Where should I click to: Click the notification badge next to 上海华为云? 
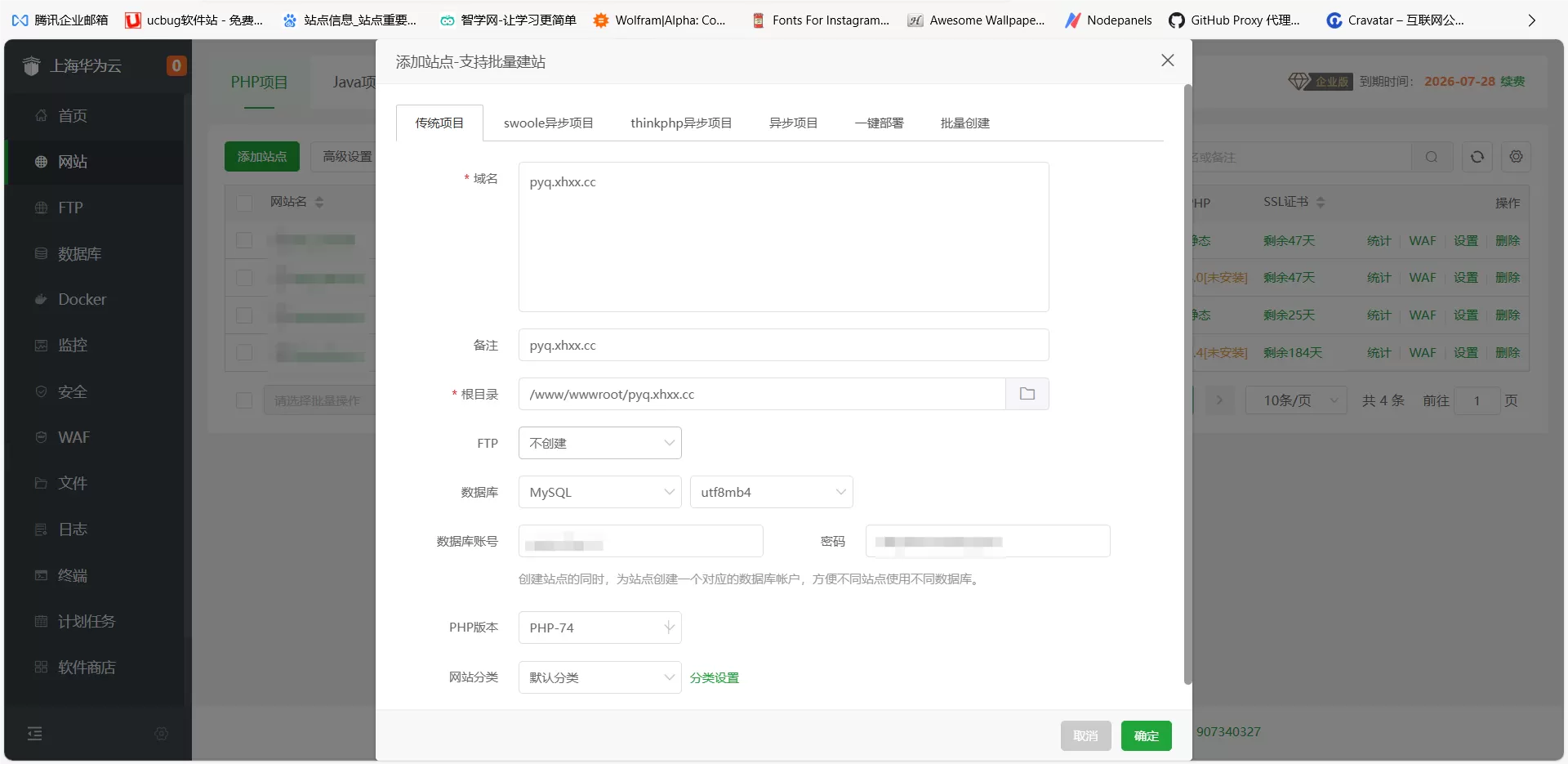click(176, 65)
